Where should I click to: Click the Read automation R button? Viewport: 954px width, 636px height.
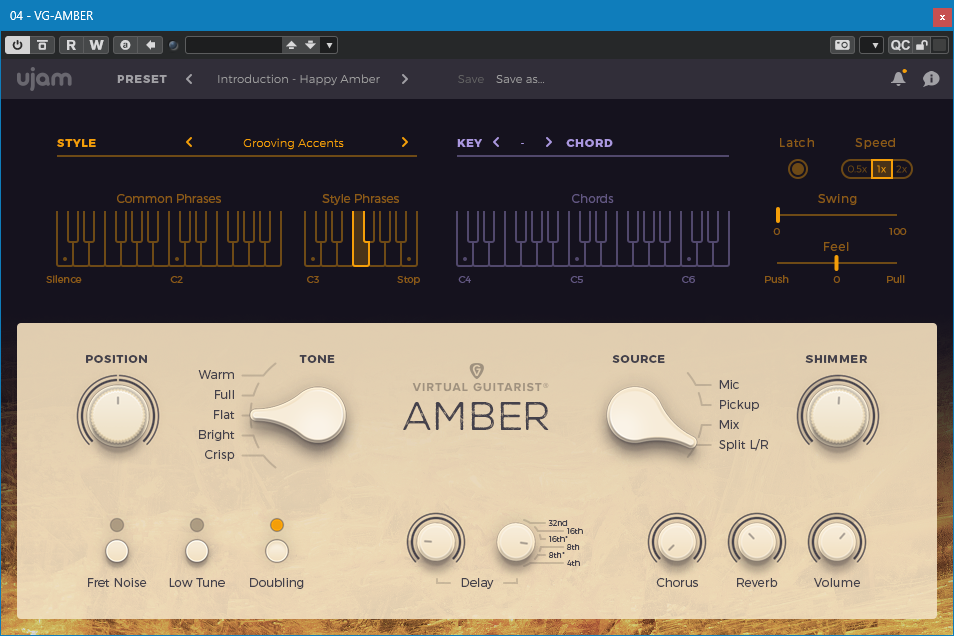coord(71,45)
